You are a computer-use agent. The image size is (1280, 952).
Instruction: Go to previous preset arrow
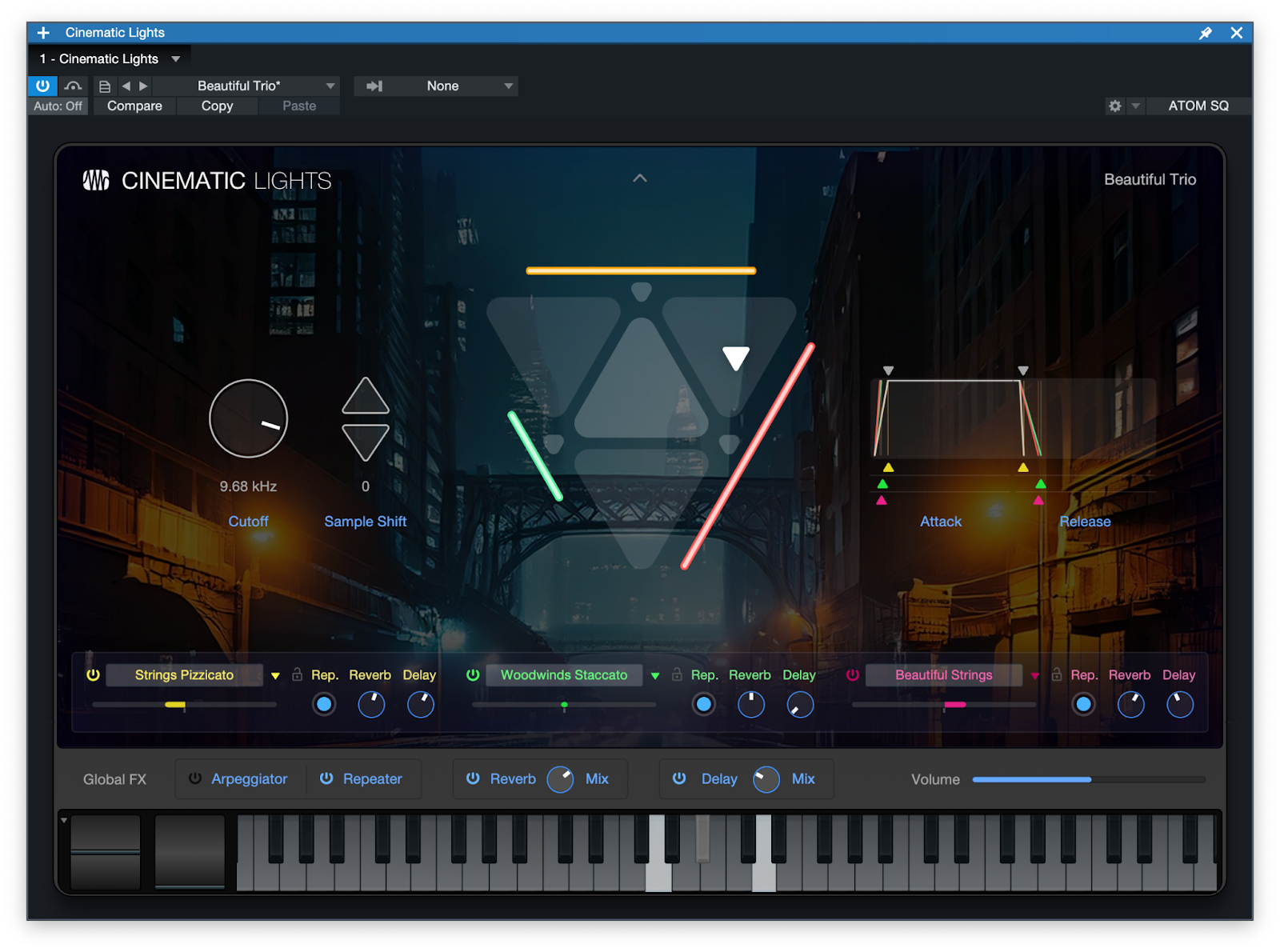(126, 86)
